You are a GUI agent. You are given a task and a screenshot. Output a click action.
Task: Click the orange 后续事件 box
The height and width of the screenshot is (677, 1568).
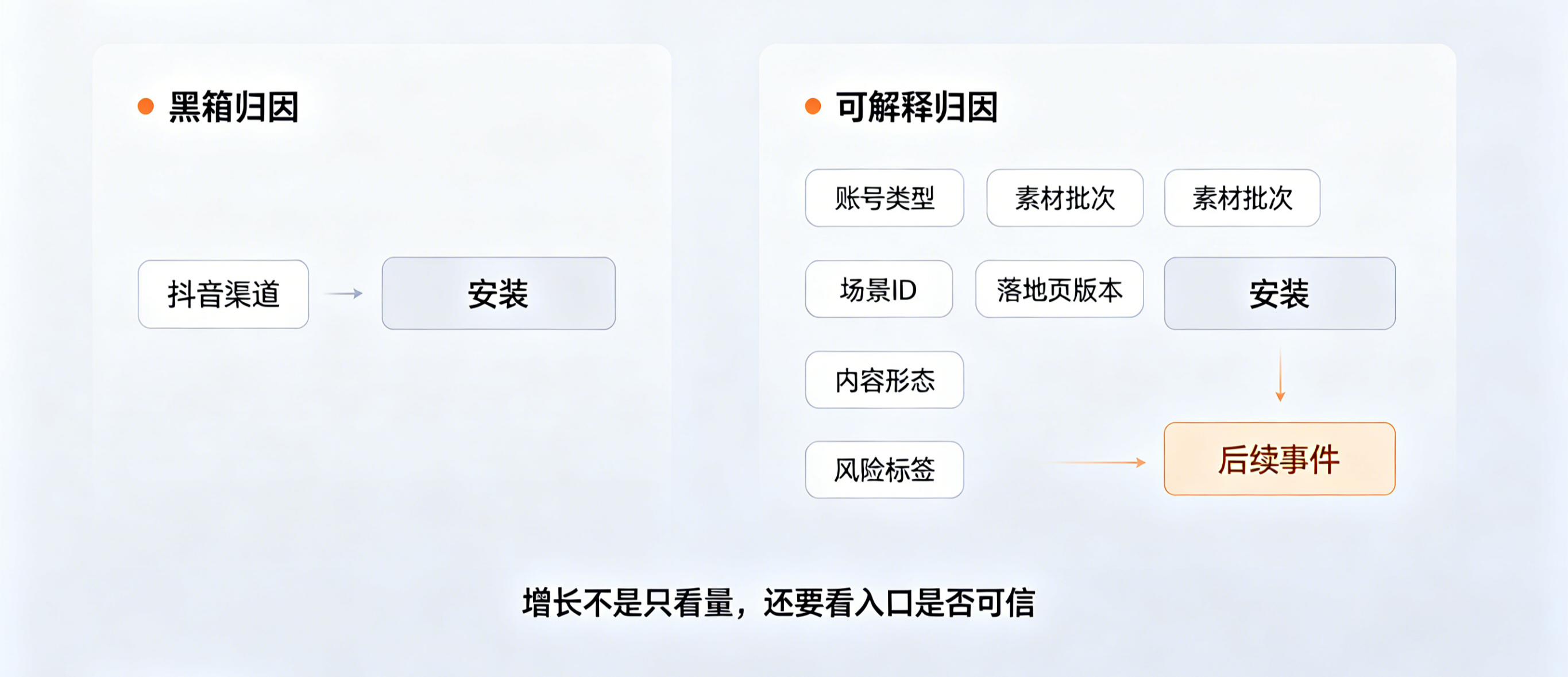(x=1280, y=459)
